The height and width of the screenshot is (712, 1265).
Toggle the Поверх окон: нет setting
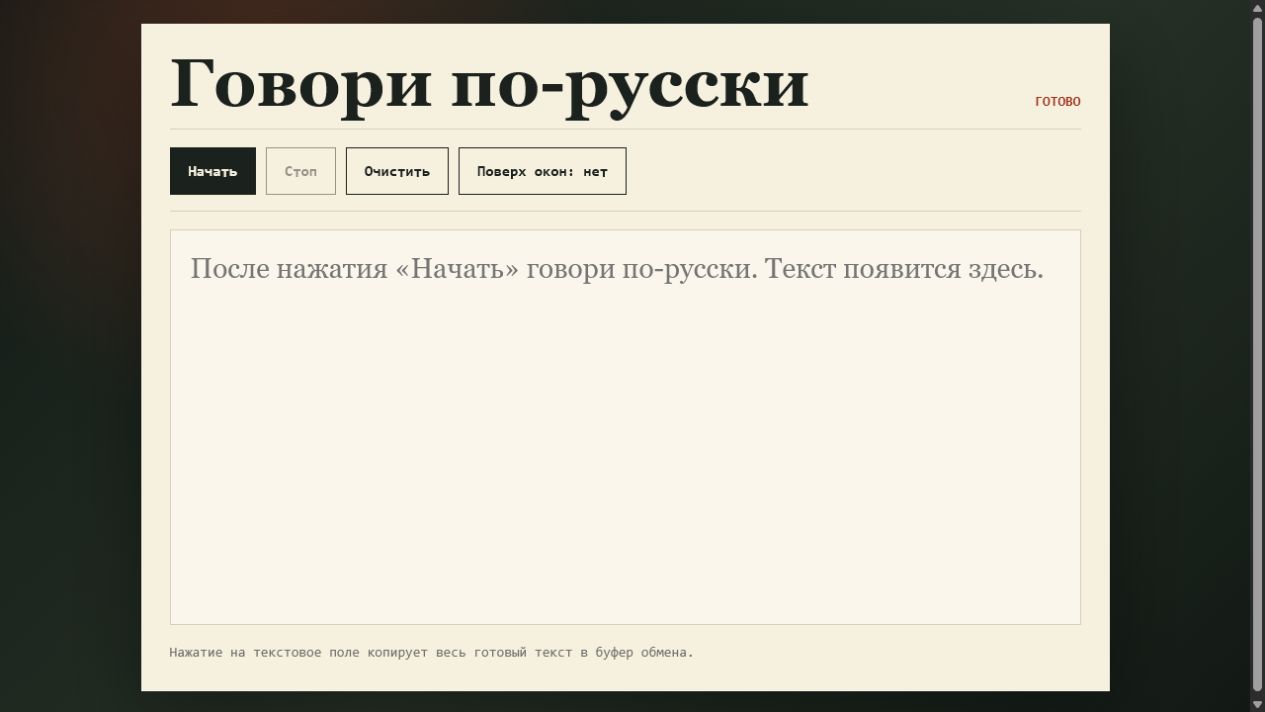point(542,171)
